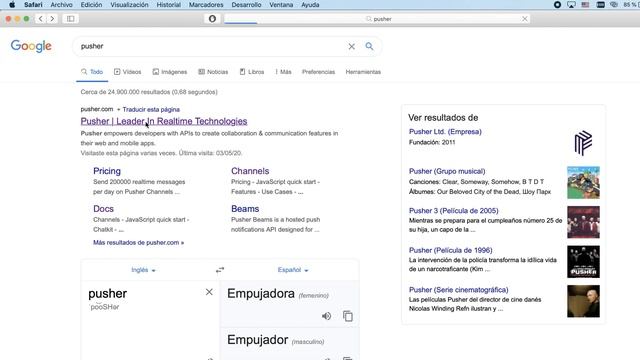Click the US flag input source icon
Screen dimensions: 640x360
tap(585, 5)
